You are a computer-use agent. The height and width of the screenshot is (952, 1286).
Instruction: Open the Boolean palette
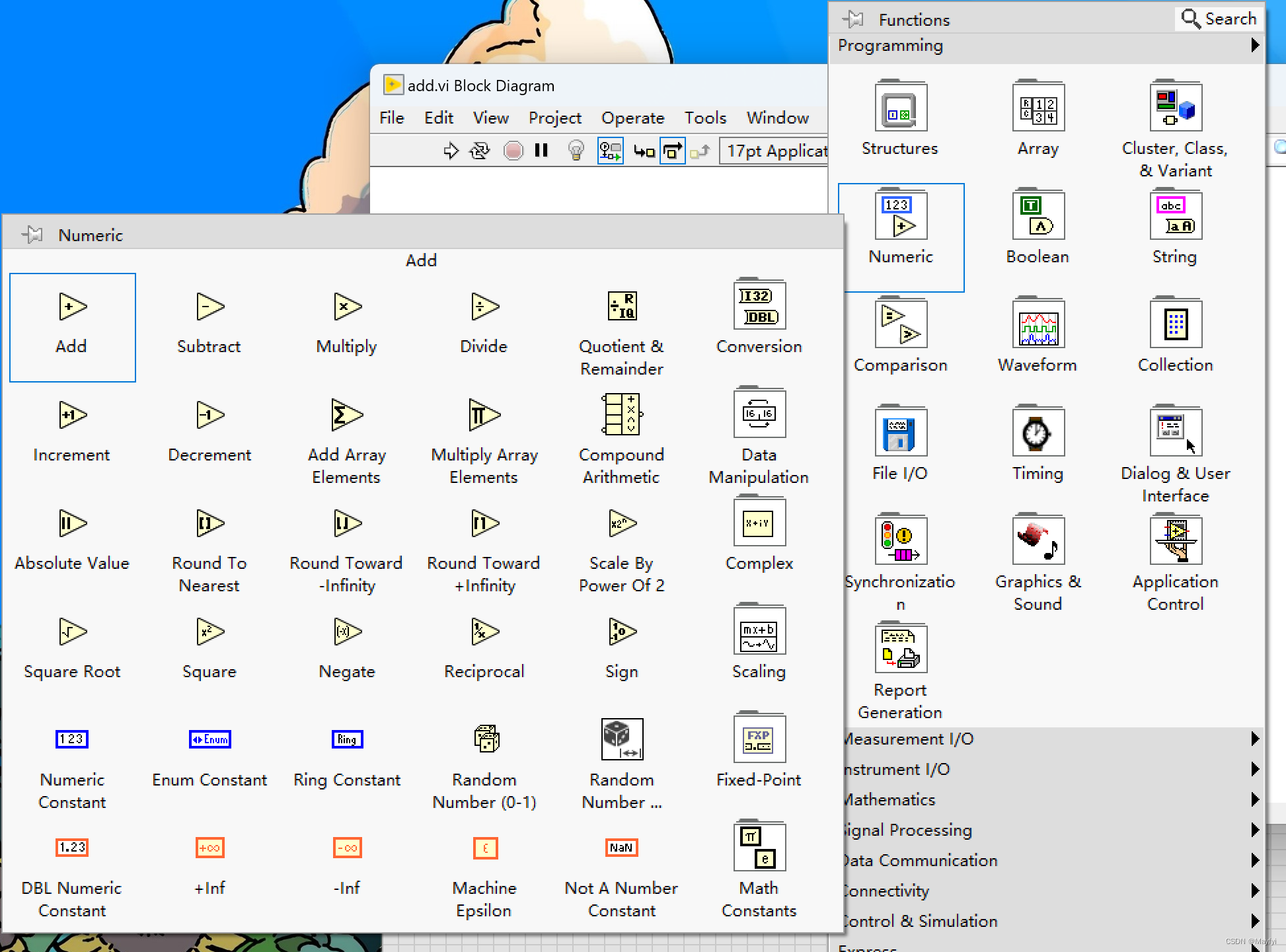click(x=1038, y=216)
